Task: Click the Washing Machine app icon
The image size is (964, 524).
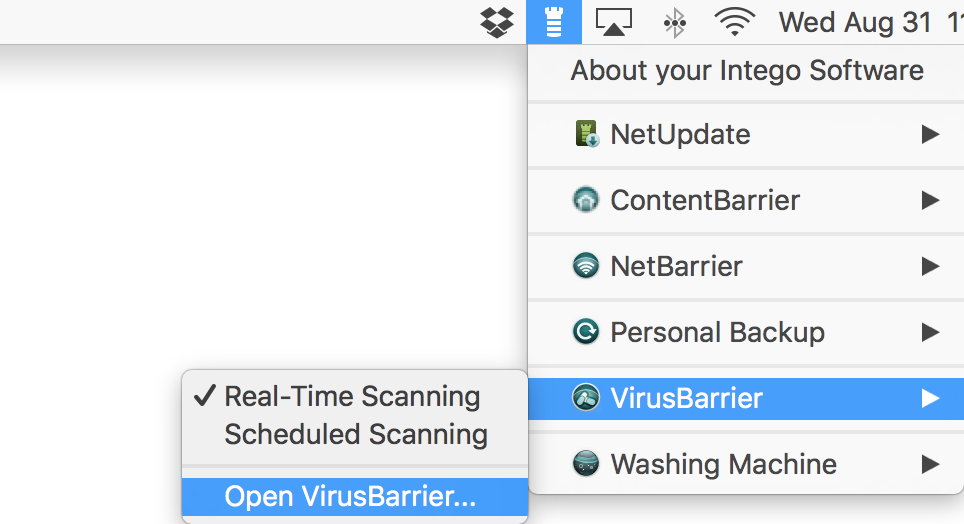Action: [x=586, y=464]
